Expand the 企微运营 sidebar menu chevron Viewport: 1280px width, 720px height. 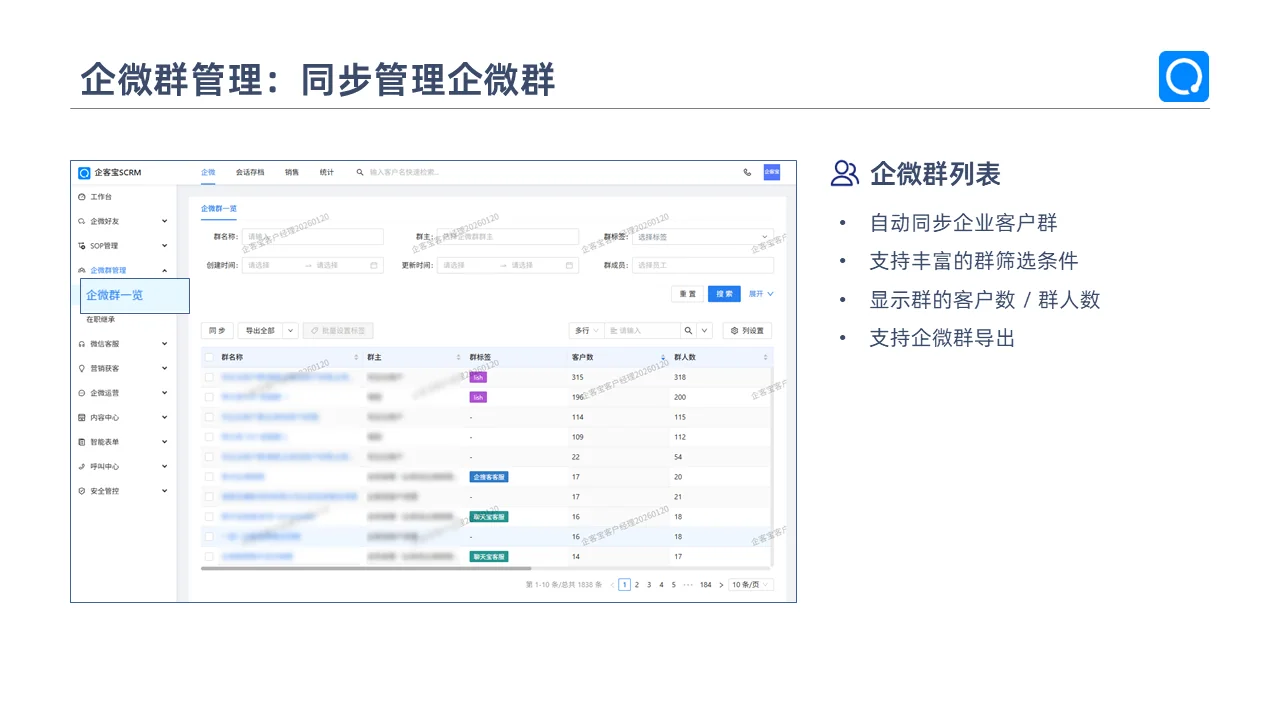(165, 393)
